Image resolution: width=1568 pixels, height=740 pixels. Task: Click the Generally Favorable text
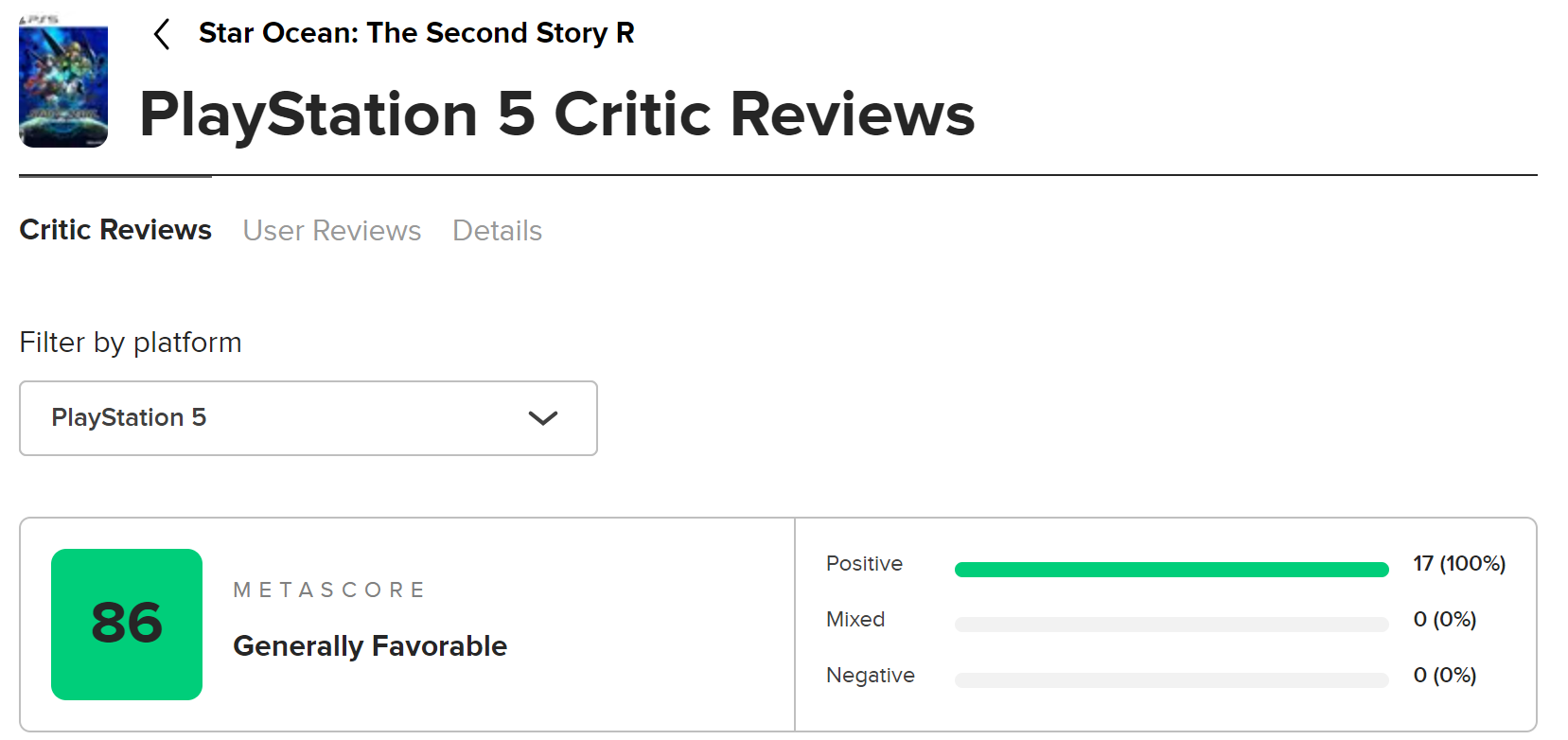pos(370,646)
